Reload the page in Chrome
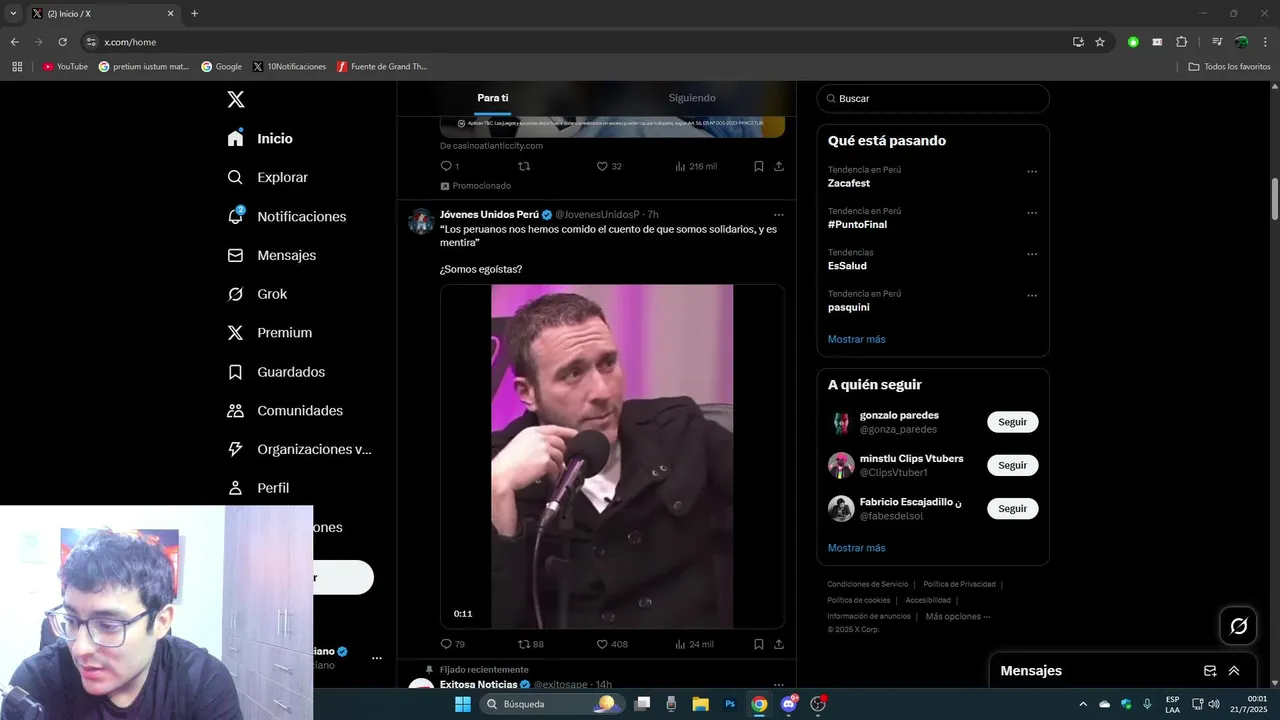Screen dimensions: 1280x720 (x=62, y=42)
